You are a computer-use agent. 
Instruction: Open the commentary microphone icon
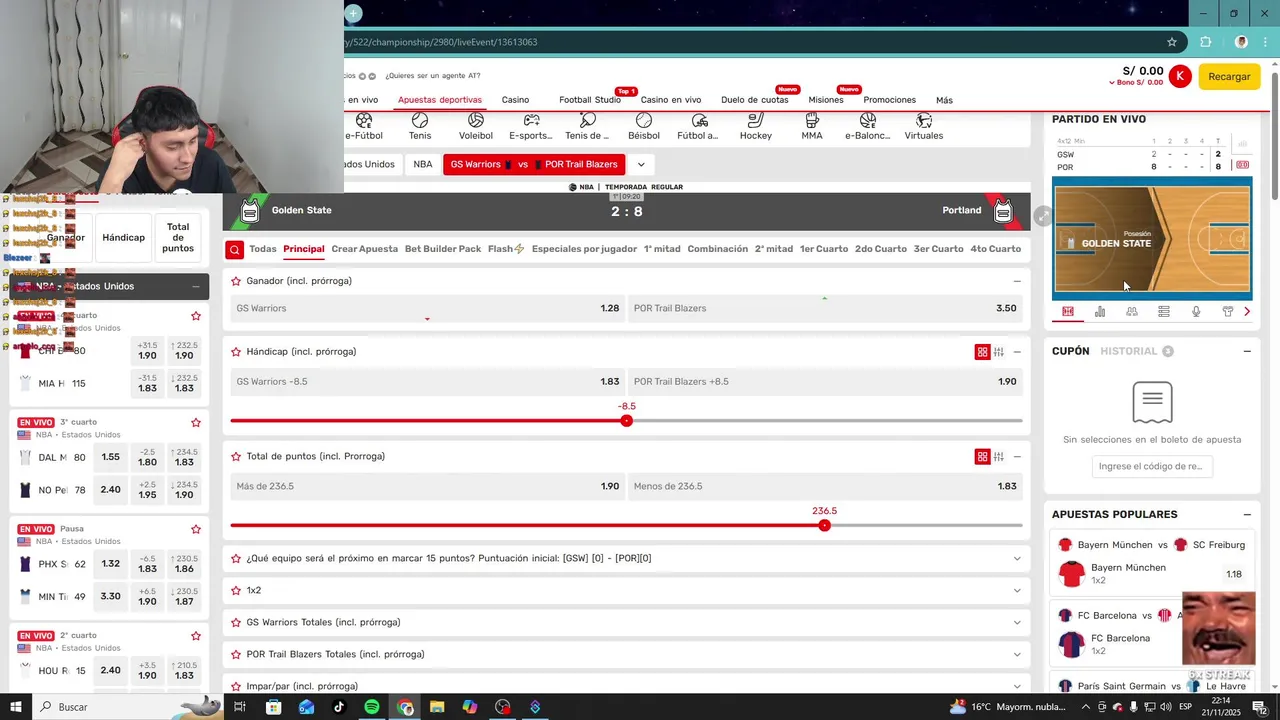click(x=1196, y=312)
